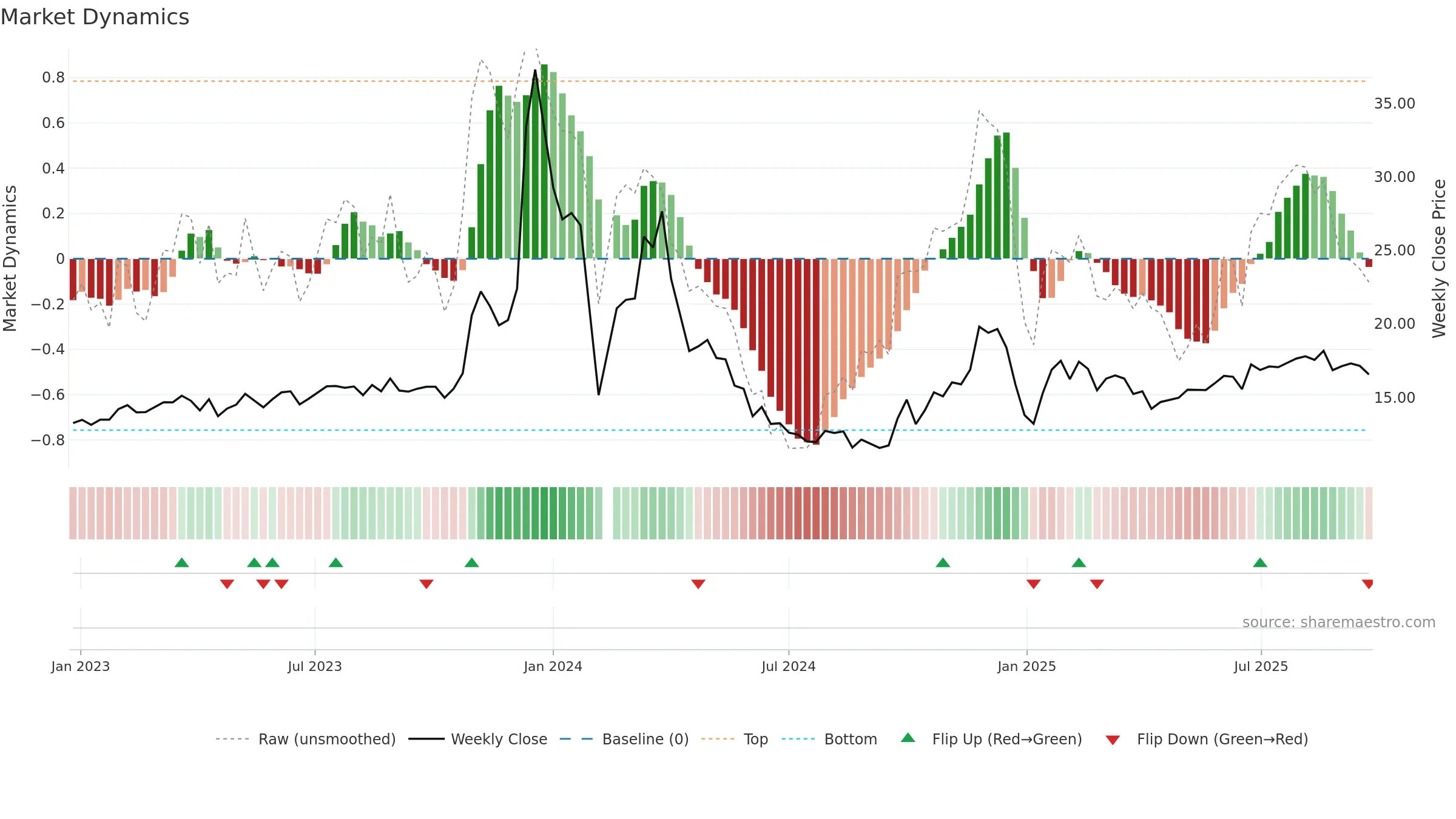Click the '0.4' left axis tick label
Screen dimensions: 1456x819
[x=53, y=168]
